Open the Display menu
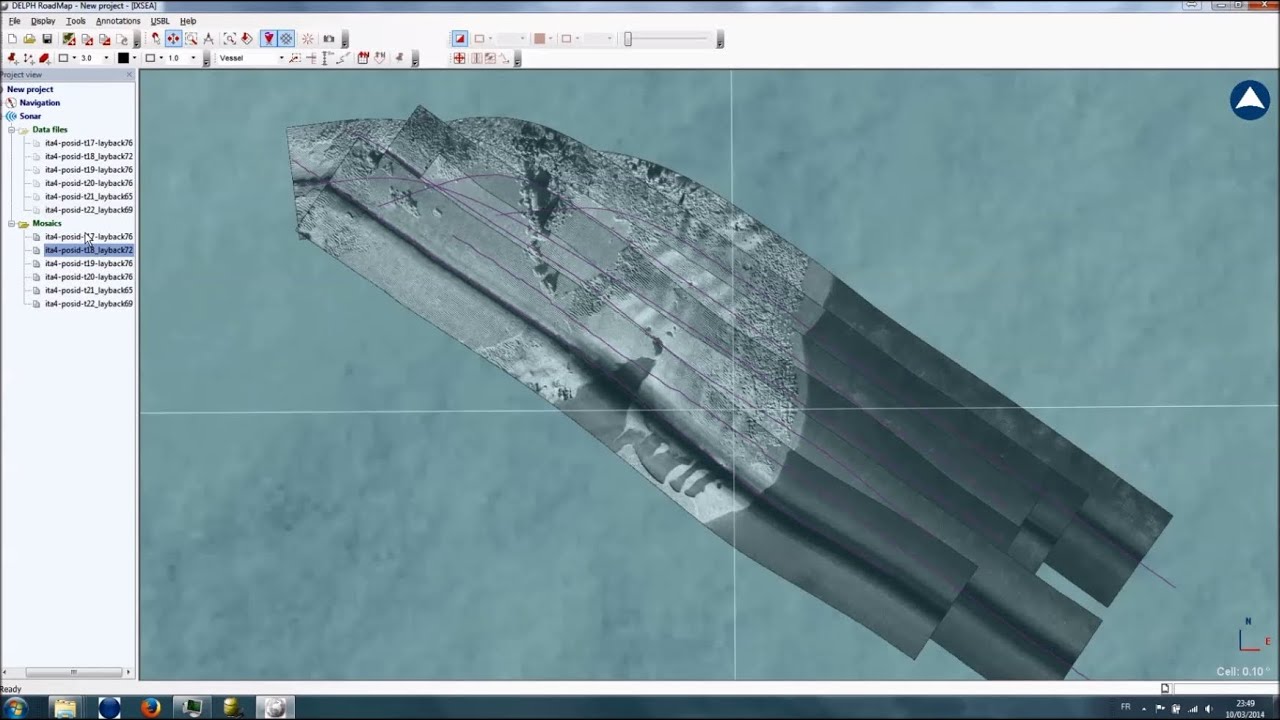The height and width of the screenshot is (720, 1280). pyautogui.click(x=43, y=21)
